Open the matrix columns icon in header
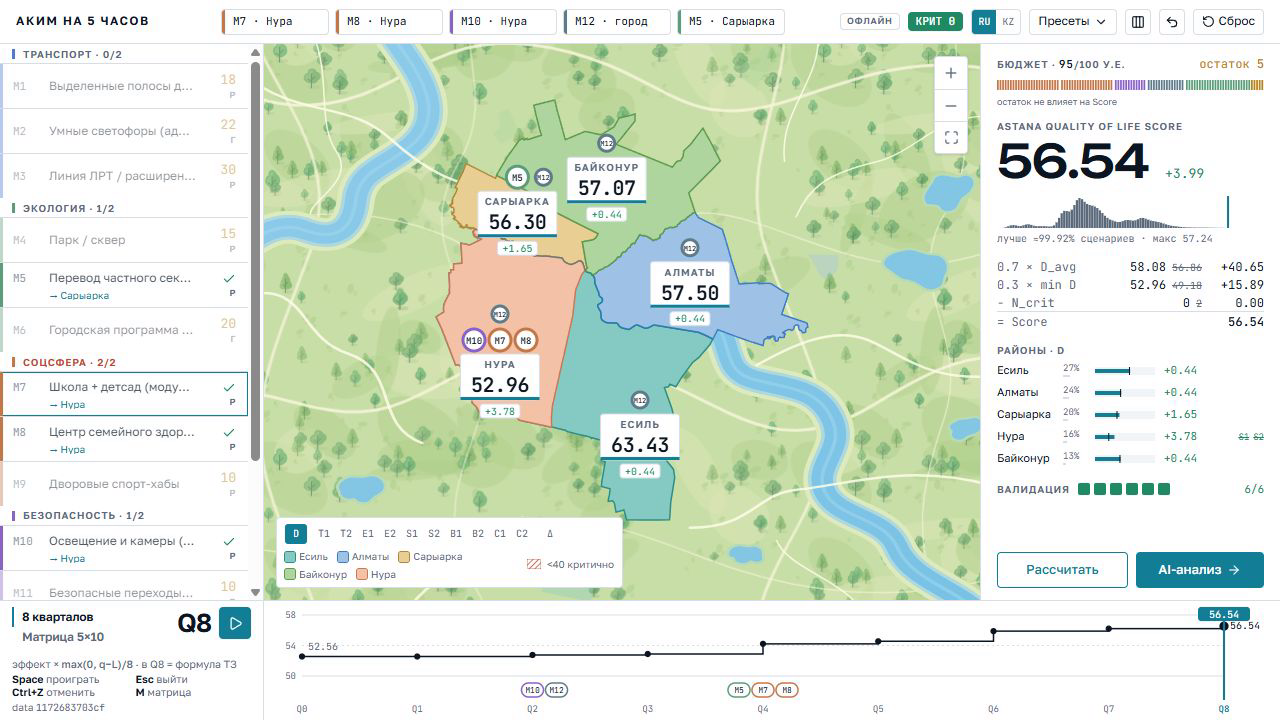Image resolution: width=1280 pixels, height=720 pixels. coord(1137,21)
